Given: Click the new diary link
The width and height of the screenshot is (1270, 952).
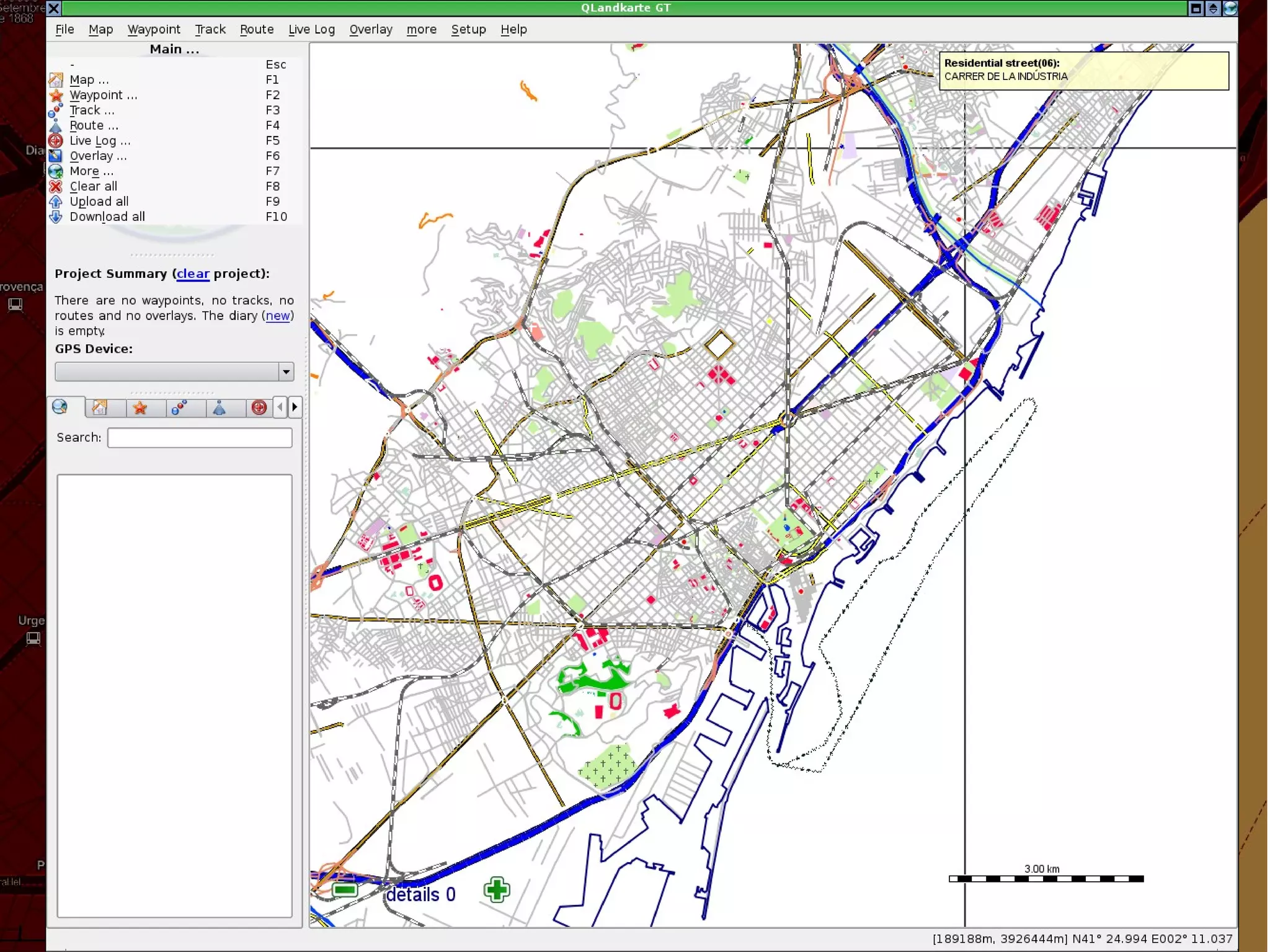Looking at the screenshot, I should click(x=277, y=316).
